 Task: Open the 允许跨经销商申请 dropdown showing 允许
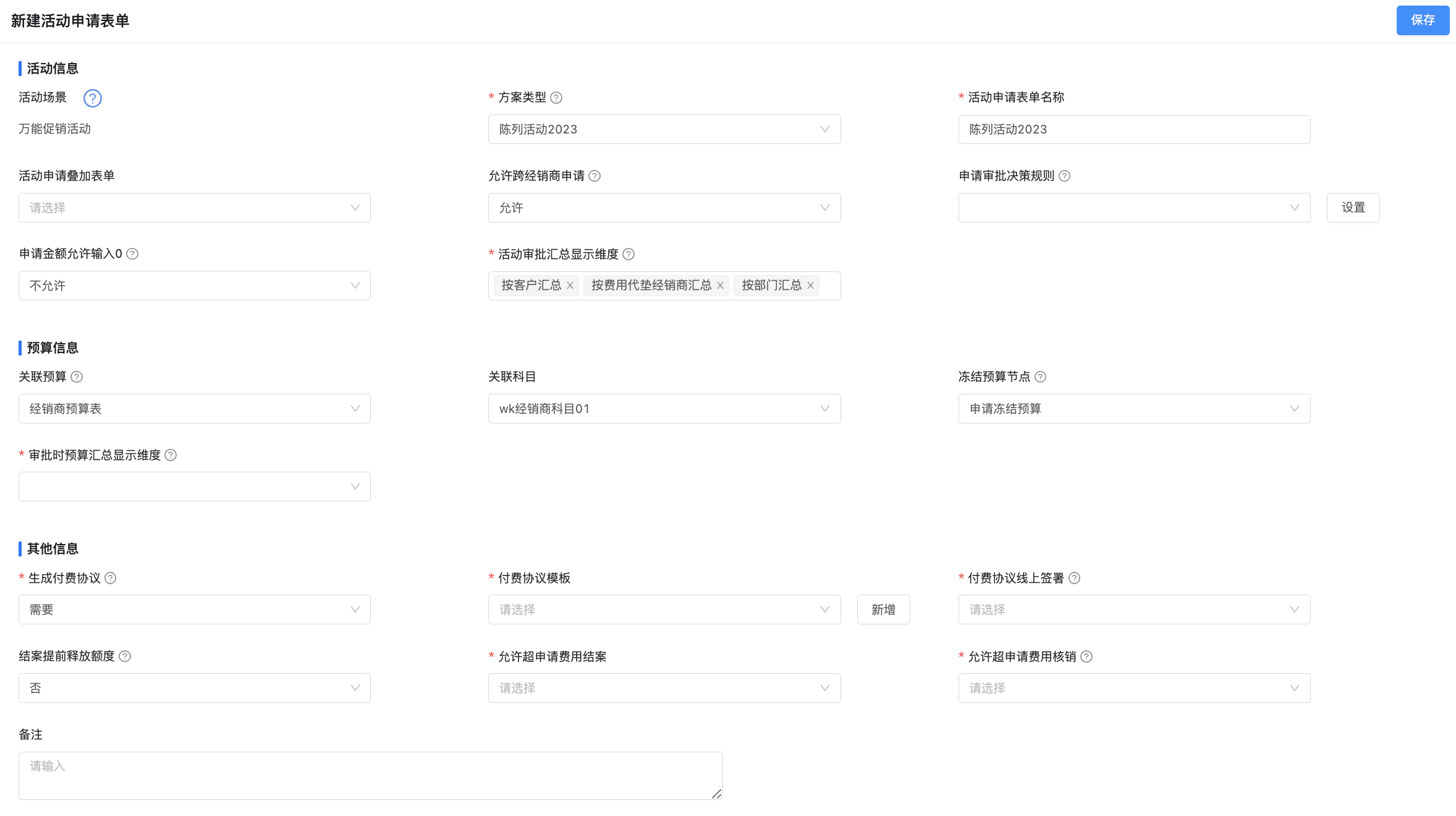[664, 208]
